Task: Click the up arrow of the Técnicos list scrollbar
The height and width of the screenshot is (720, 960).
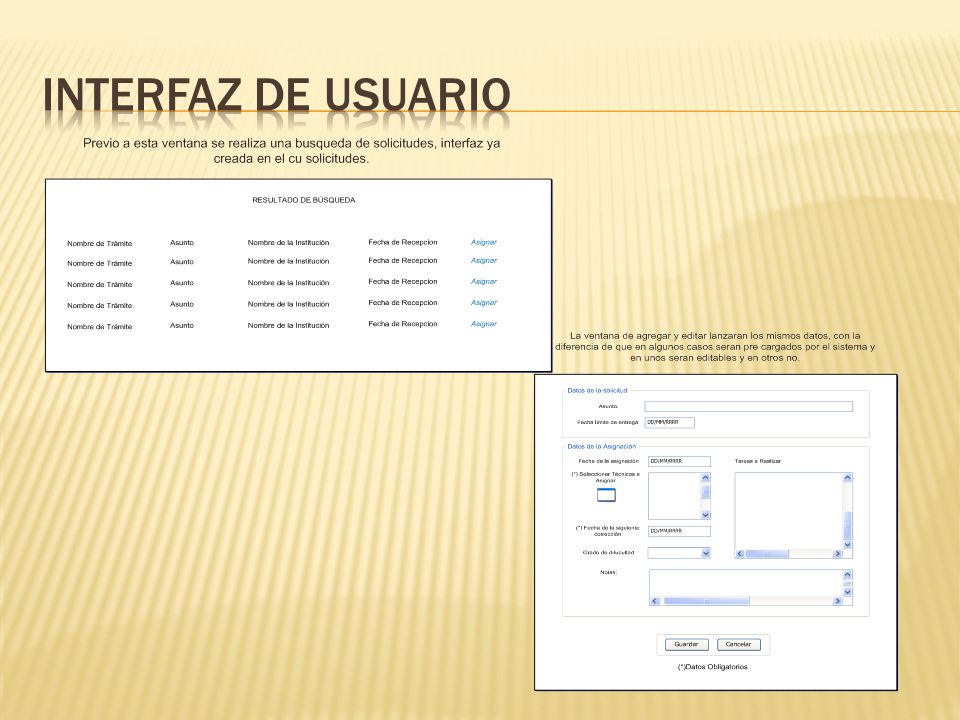Action: (705, 478)
